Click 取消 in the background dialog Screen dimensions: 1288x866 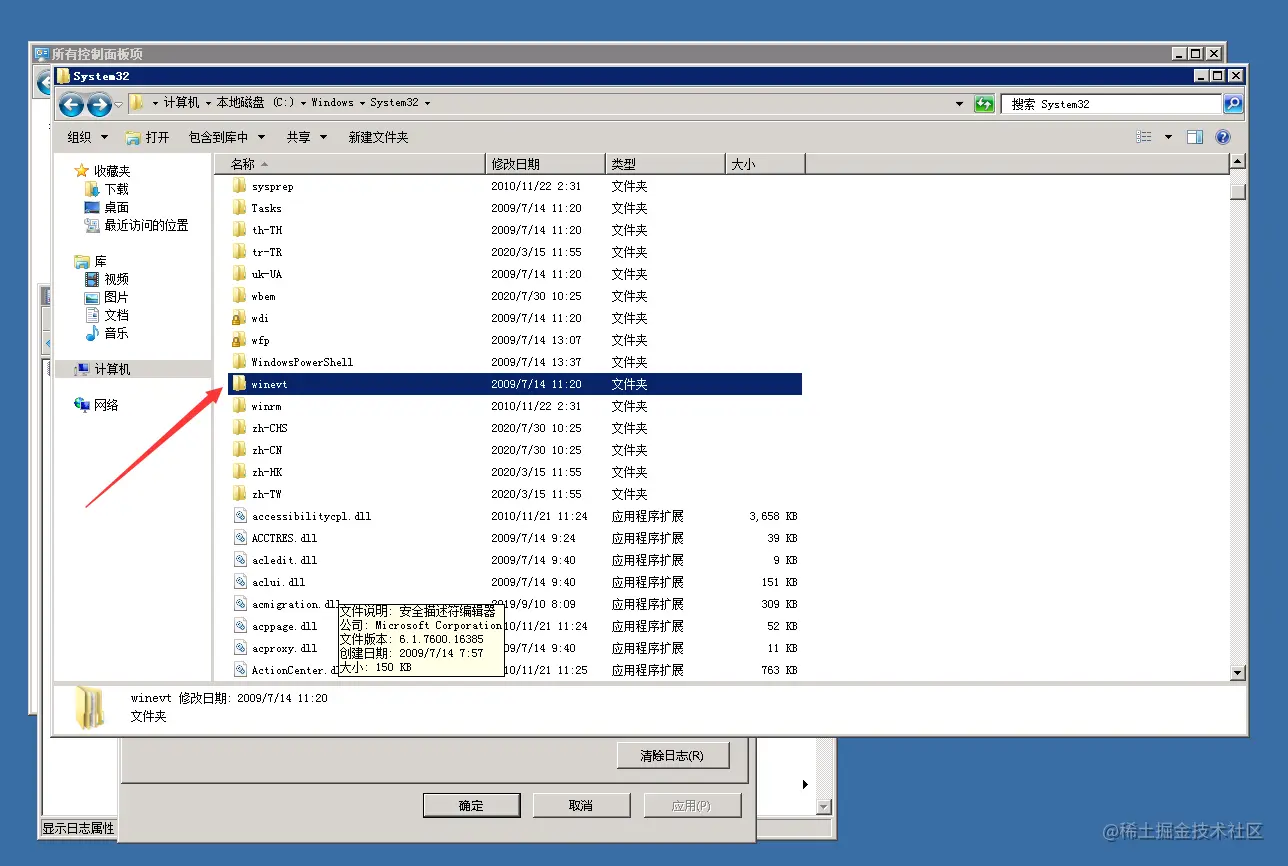pos(581,806)
